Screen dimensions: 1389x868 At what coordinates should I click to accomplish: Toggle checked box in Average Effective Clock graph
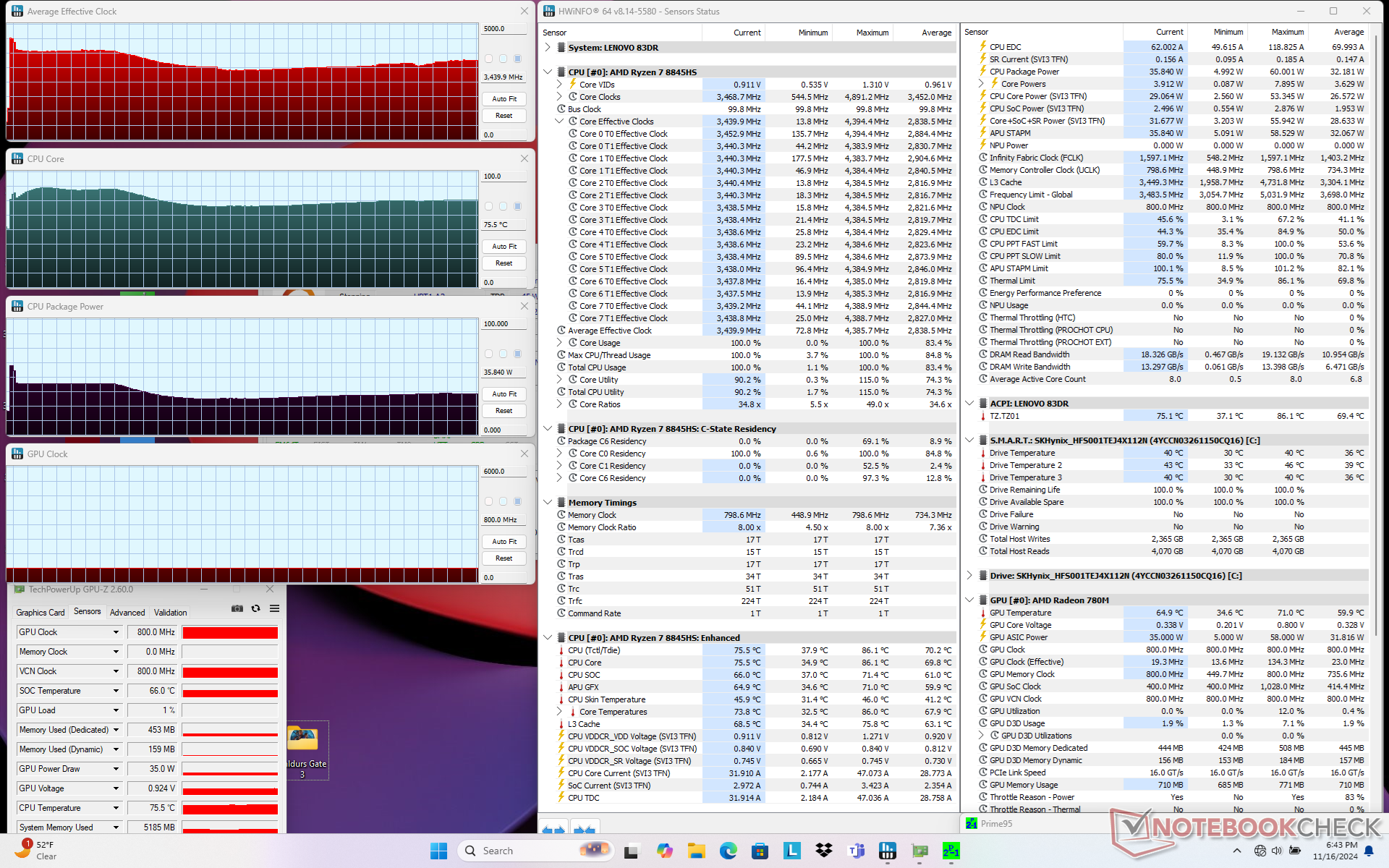pos(518,59)
